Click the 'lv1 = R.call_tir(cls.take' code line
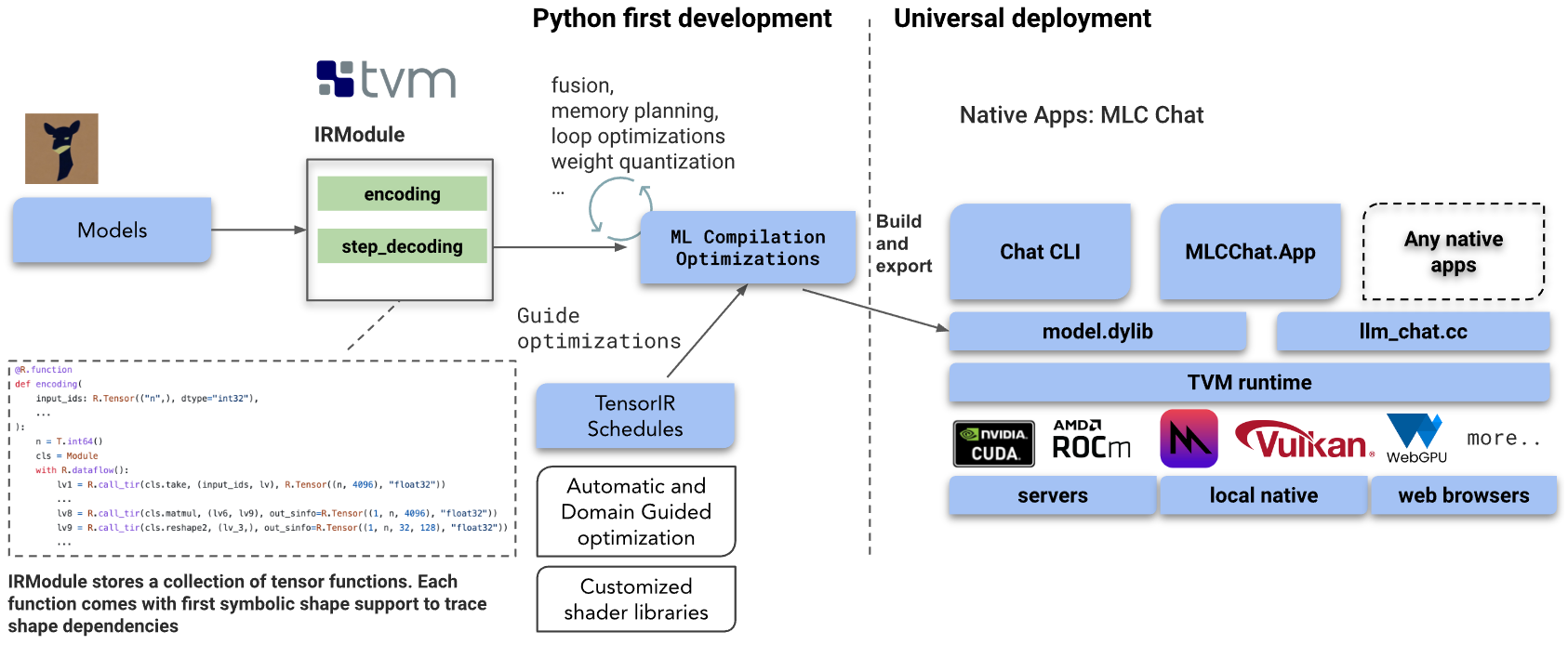 (x=251, y=484)
